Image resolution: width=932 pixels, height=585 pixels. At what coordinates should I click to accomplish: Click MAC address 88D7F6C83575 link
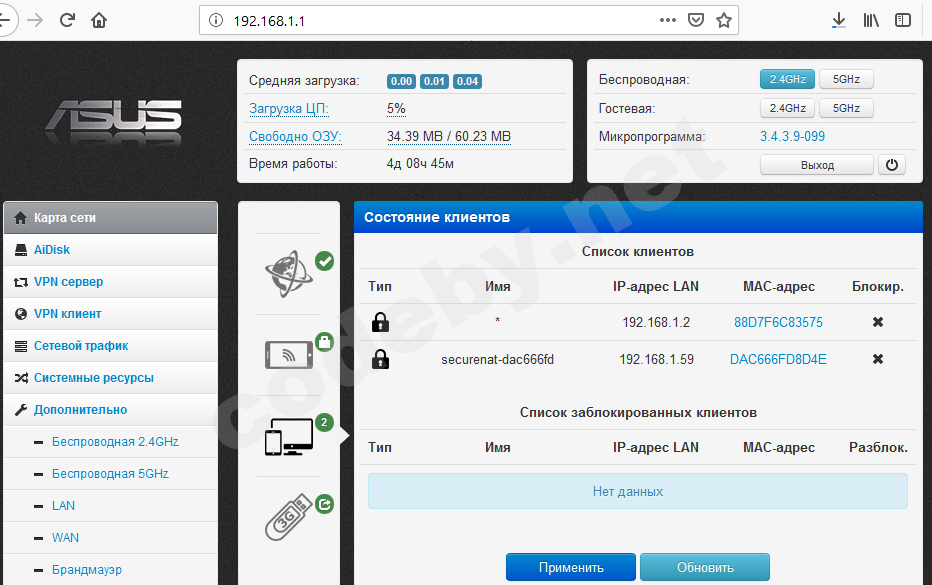(778, 322)
